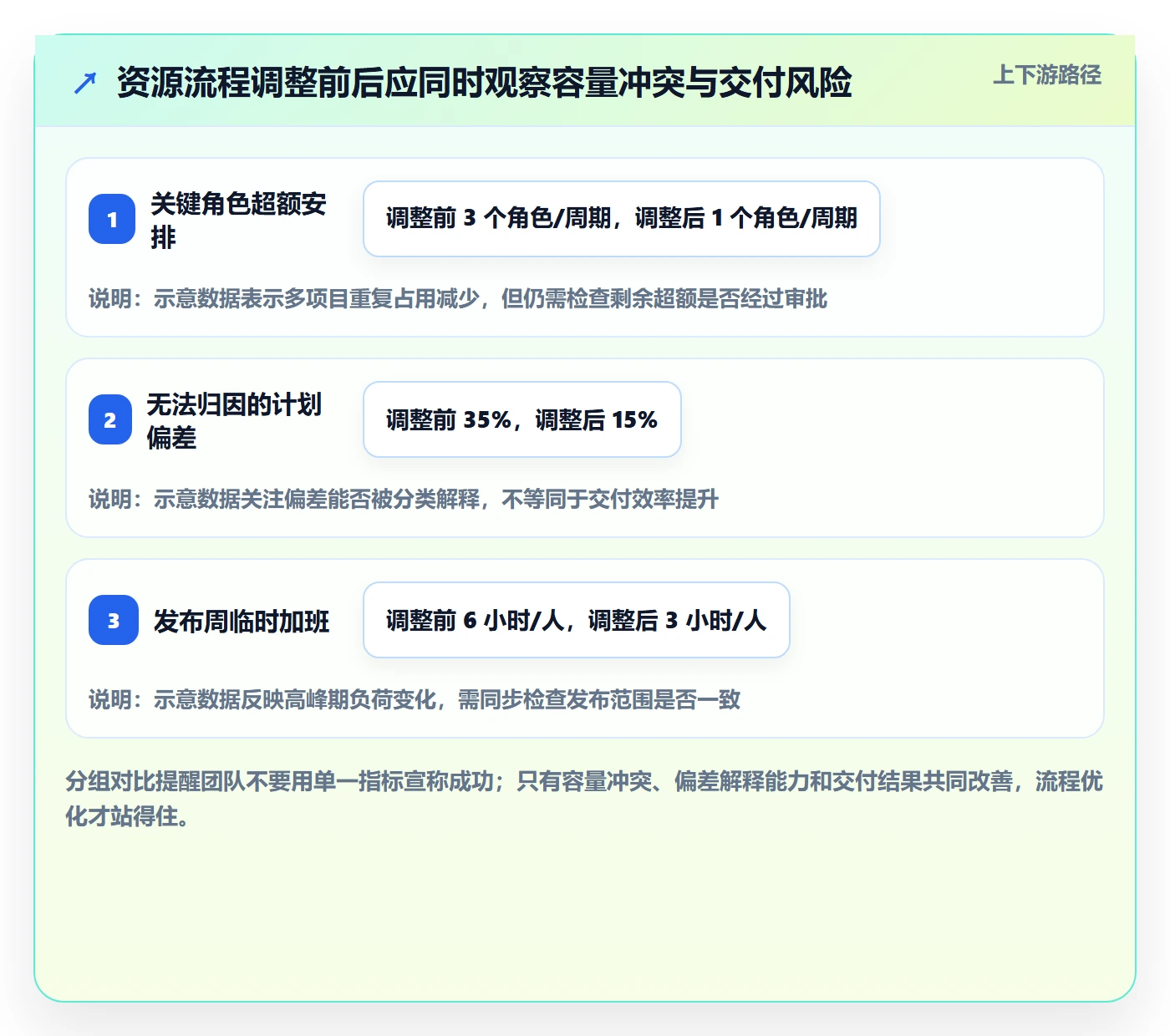1170x1036 pixels.
Task: Click the 上下游路径 label in header
Action: coord(1047,75)
